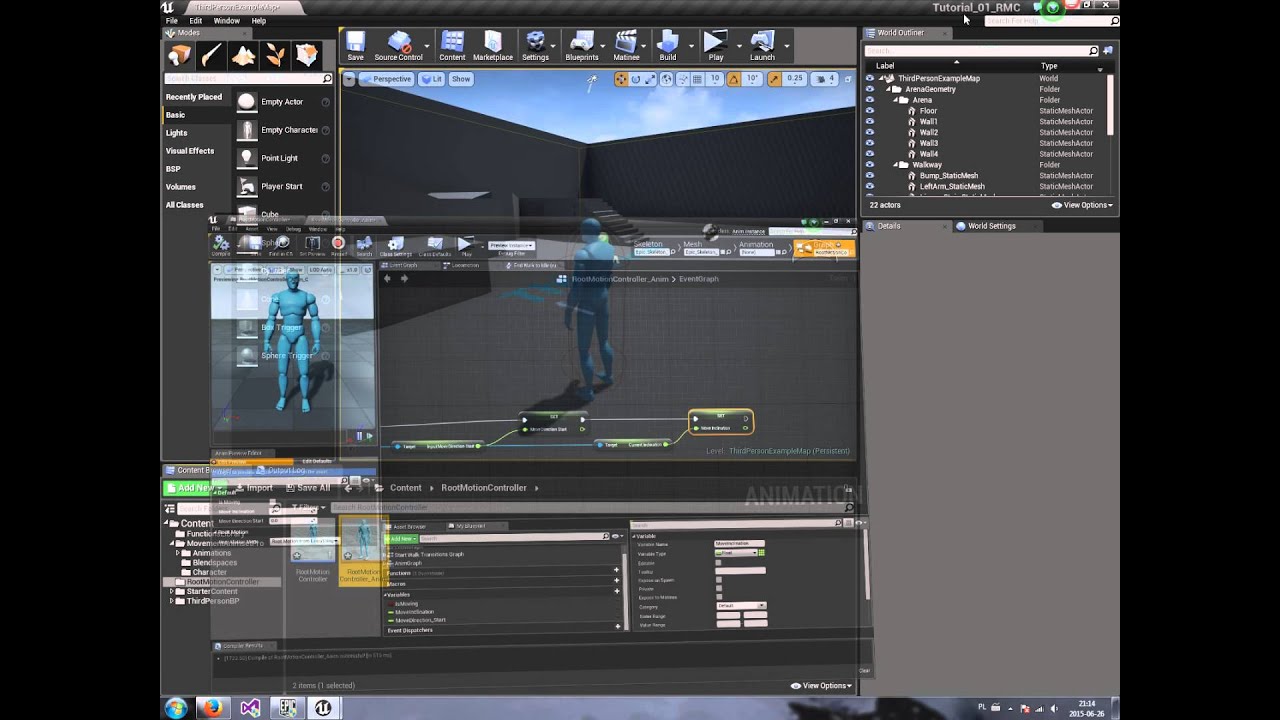Select the translate gizmo icon in viewport
Viewport: 1280px width, 720px height.
pyautogui.click(x=621, y=79)
